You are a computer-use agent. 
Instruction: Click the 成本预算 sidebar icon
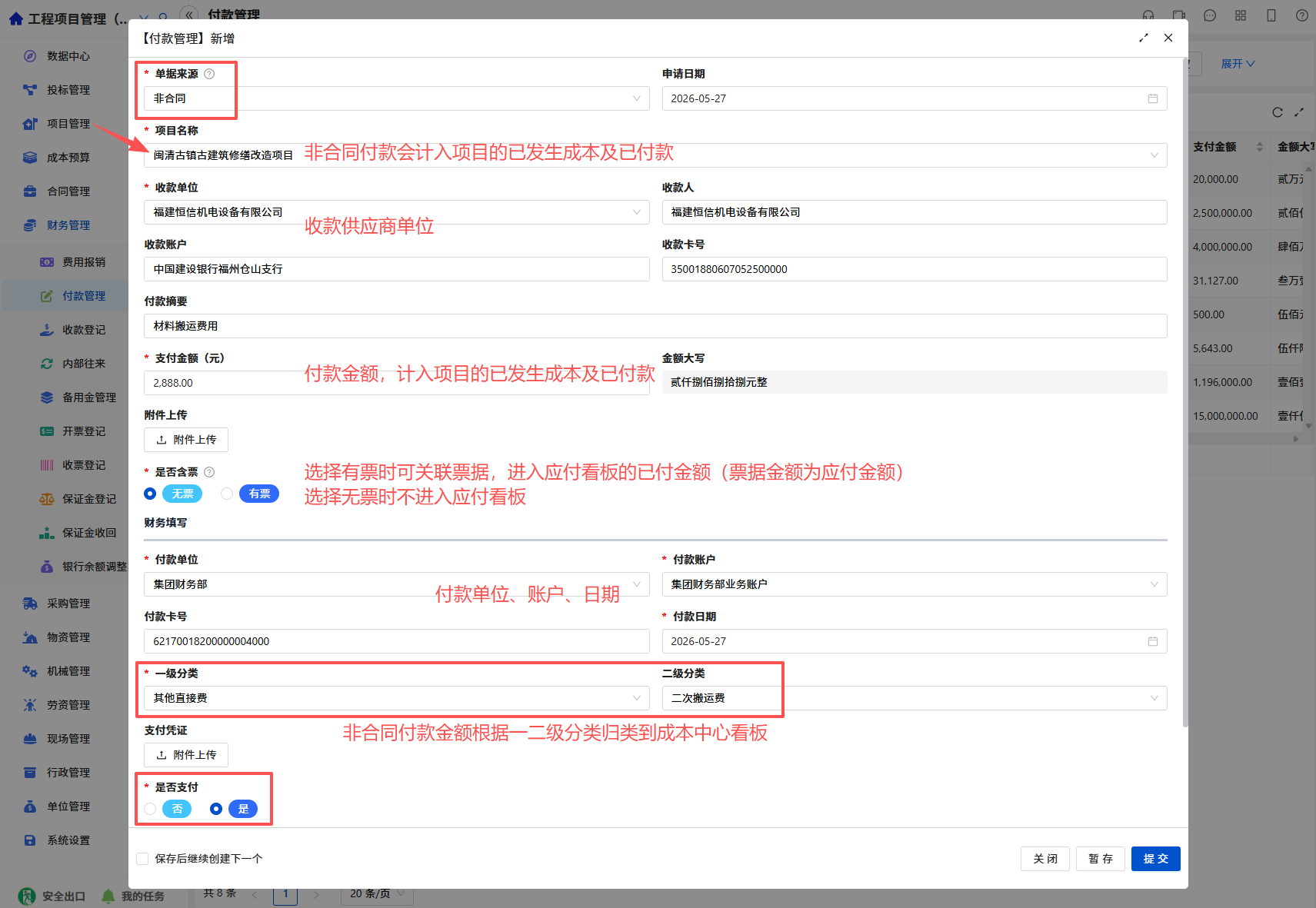point(30,158)
